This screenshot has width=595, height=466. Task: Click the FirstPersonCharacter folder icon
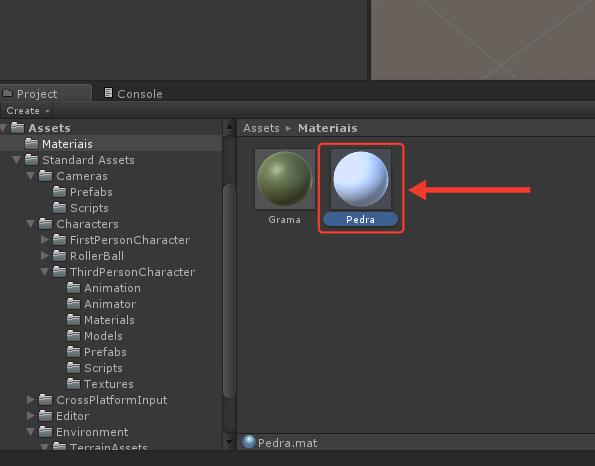tap(59, 239)
